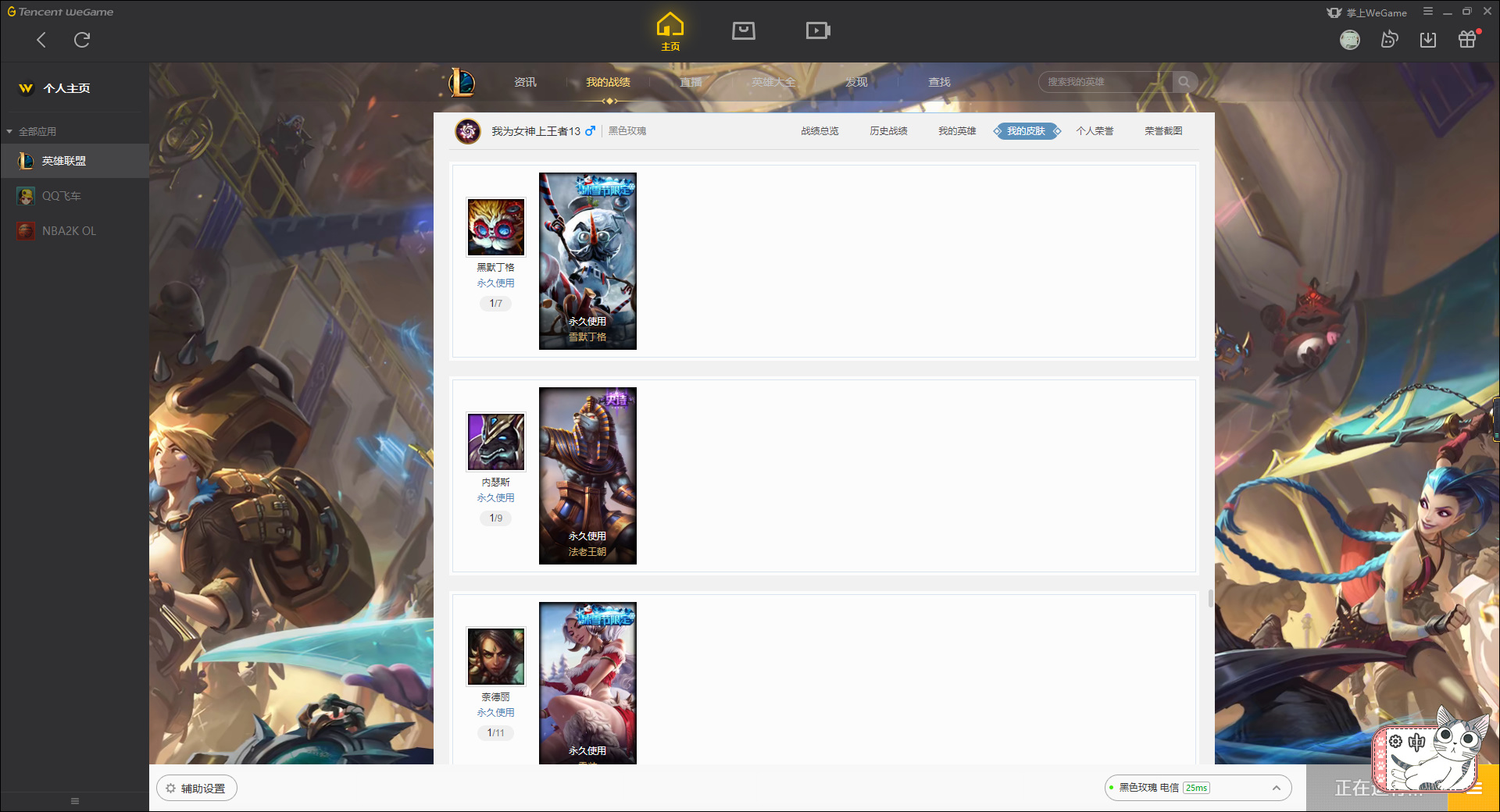Click player name 我为女神上王者13

tap(536, 131)
